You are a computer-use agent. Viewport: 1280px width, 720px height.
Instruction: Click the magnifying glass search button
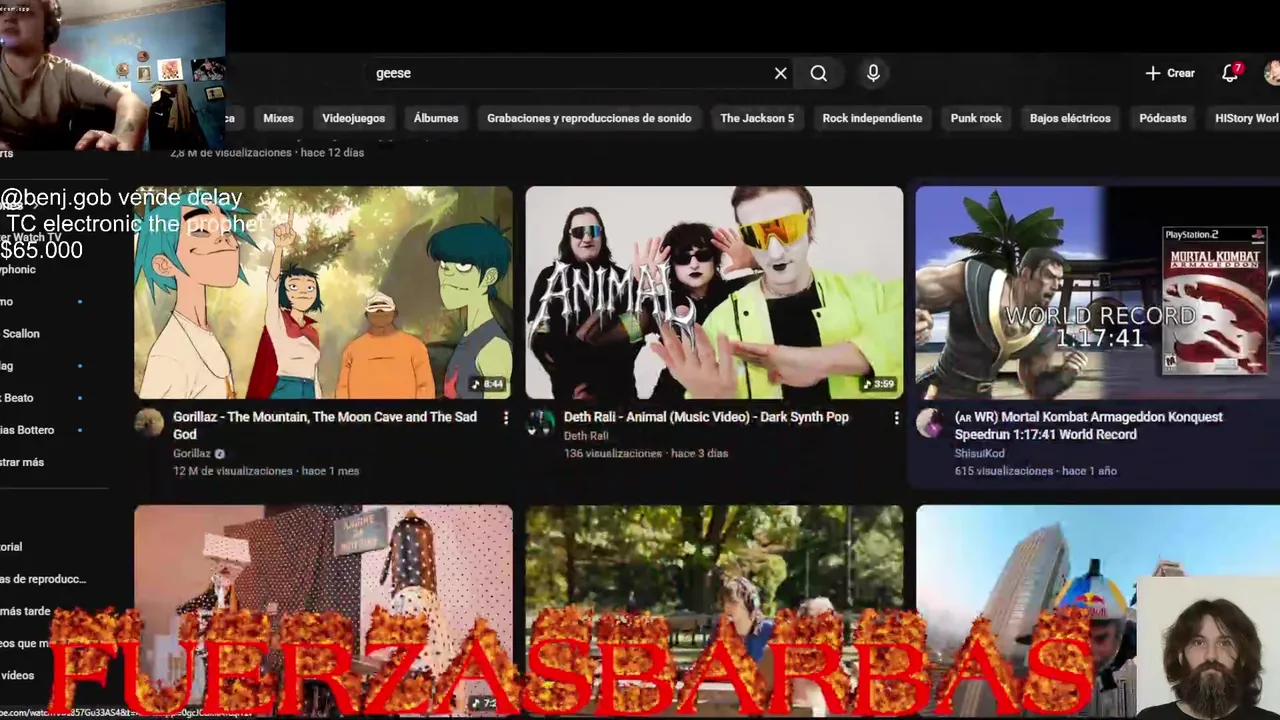coord(819,73)
